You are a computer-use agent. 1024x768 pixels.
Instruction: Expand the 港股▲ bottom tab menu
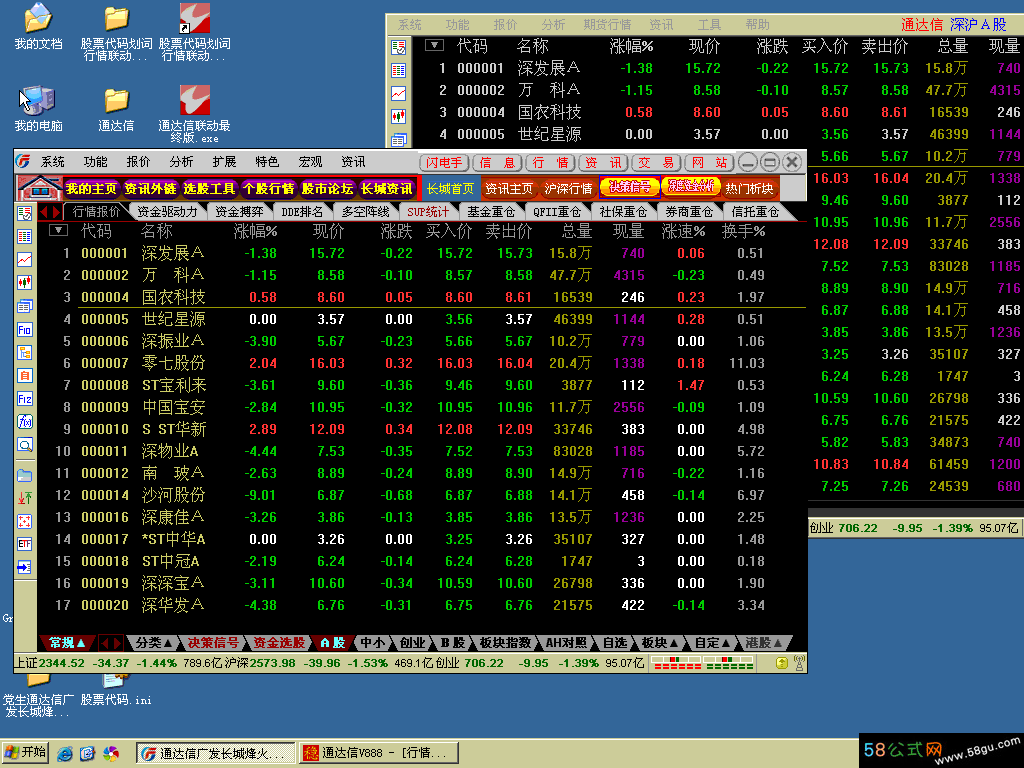[763, 643]
